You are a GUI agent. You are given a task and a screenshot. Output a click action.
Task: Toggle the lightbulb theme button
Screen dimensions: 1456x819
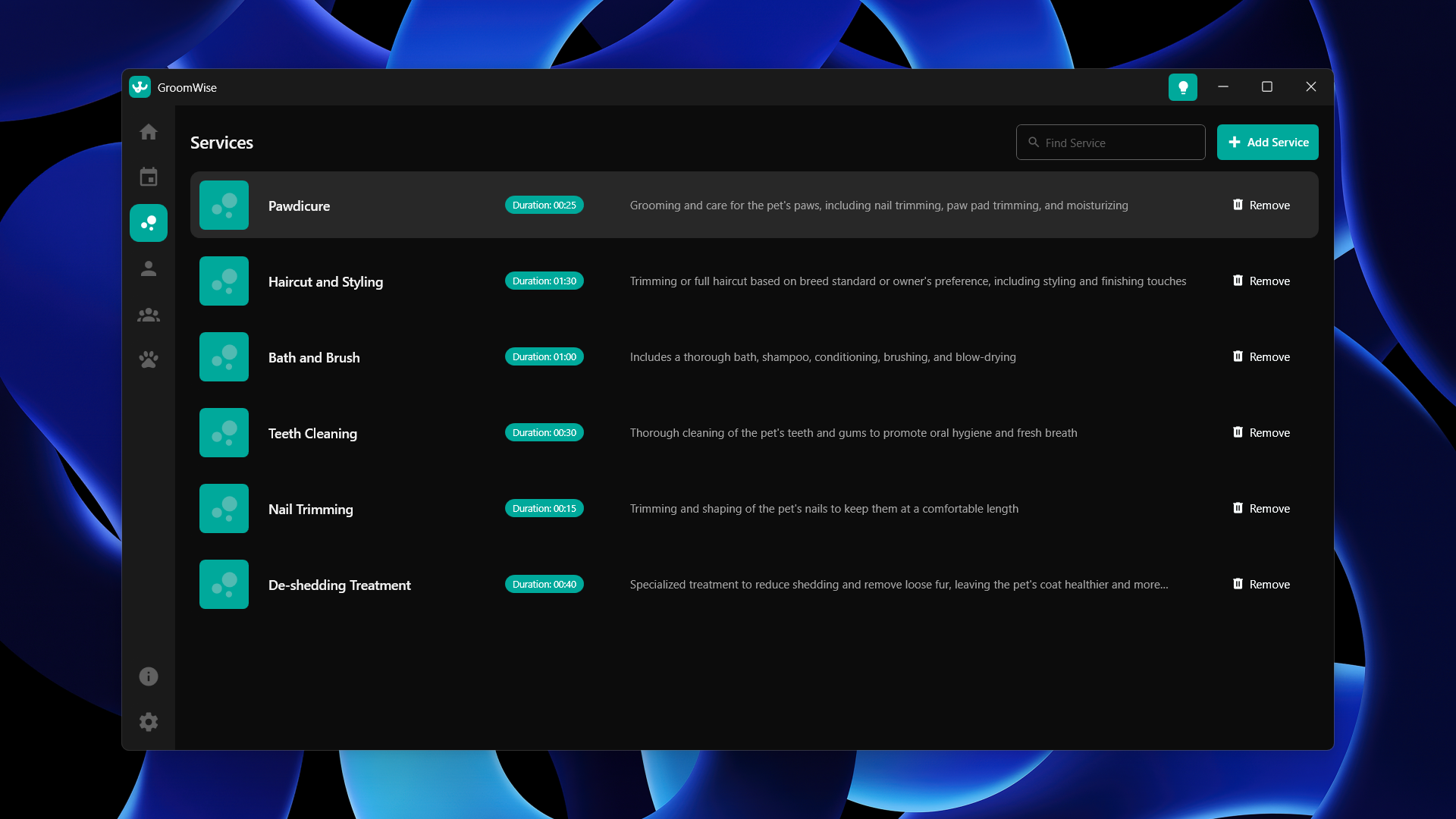(1182, 87)
